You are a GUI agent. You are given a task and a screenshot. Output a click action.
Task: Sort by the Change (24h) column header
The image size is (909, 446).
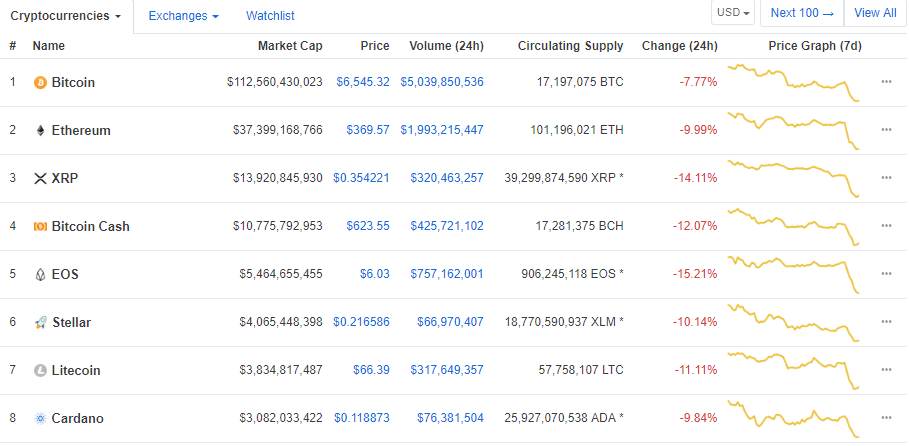(679, 46)
